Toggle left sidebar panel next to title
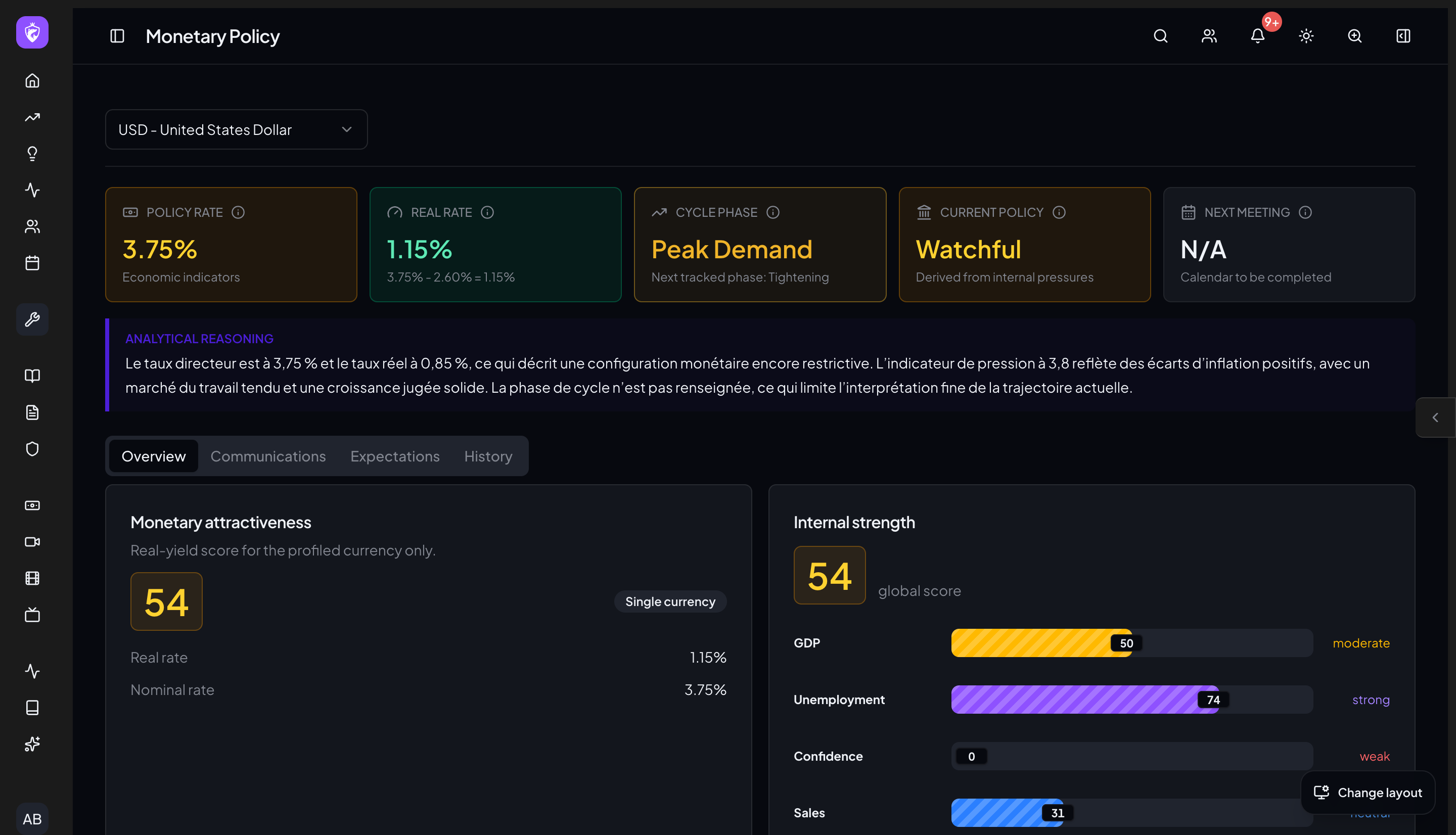This screenshot has width=1456, height=835. click(x=117, y=36)
